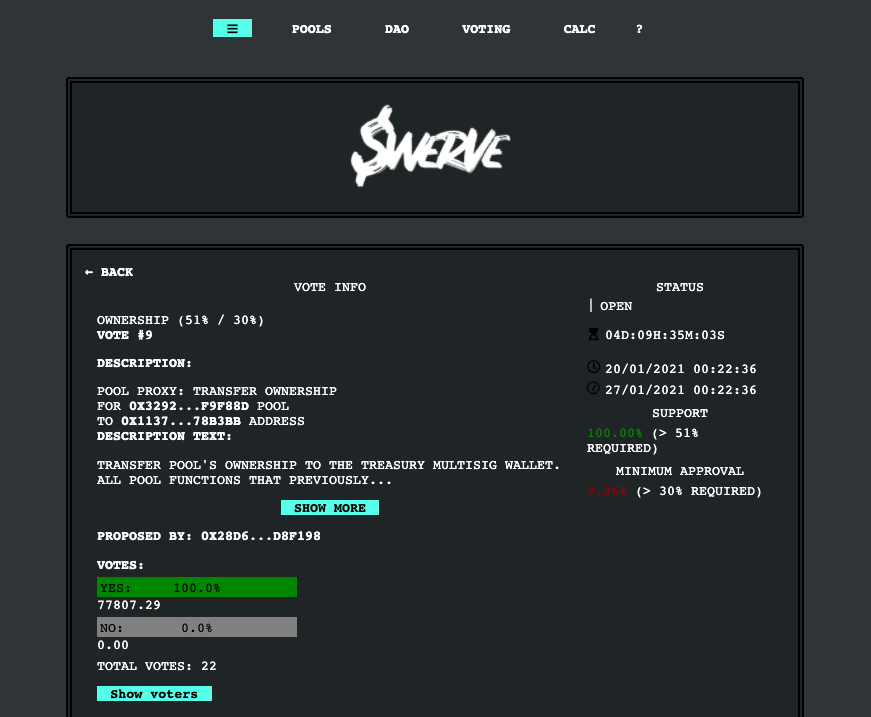Click the OWNERSHIP (51% / 30%) text

point(181,320)
